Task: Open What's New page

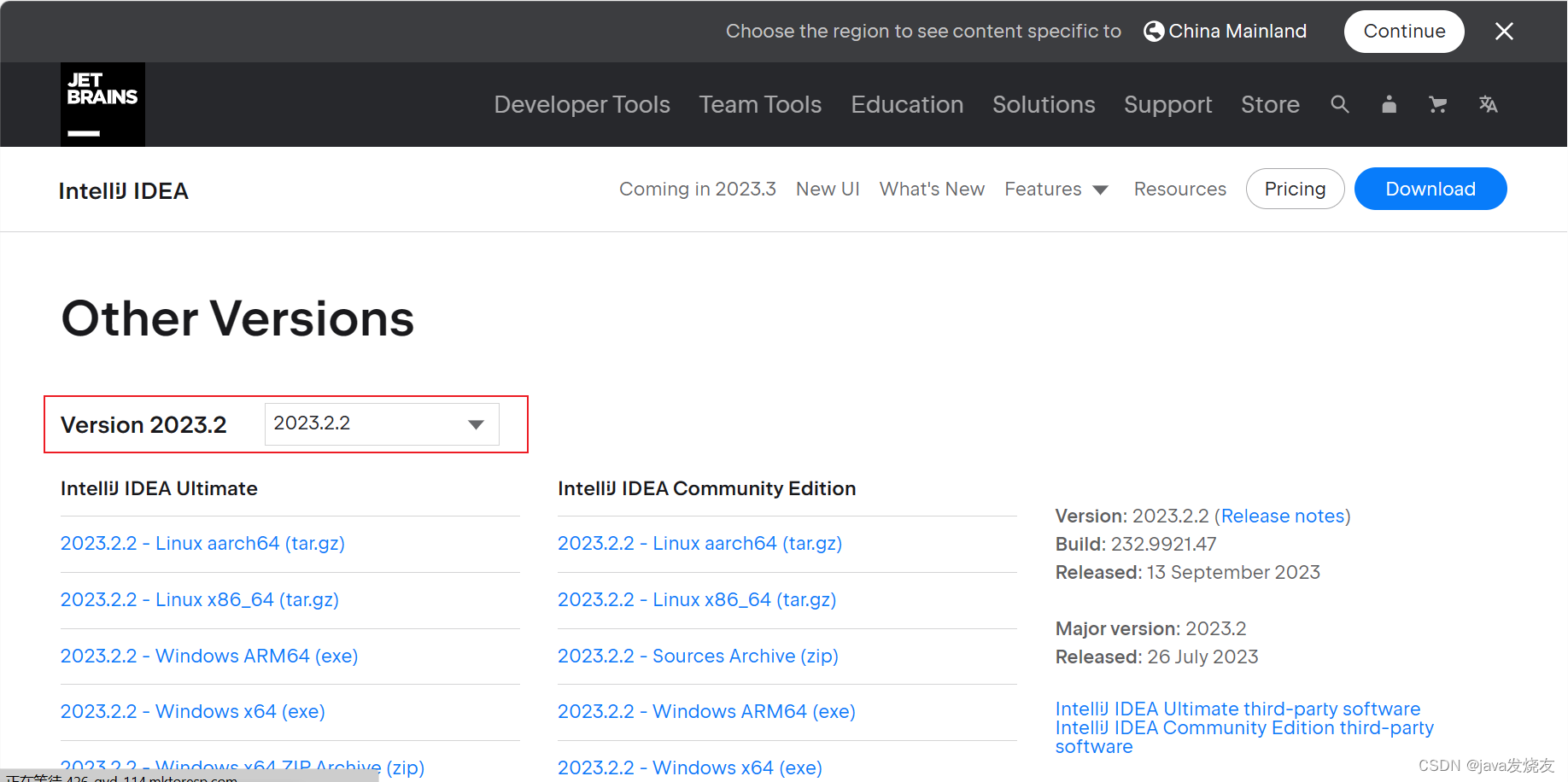Action: (932, 189)
